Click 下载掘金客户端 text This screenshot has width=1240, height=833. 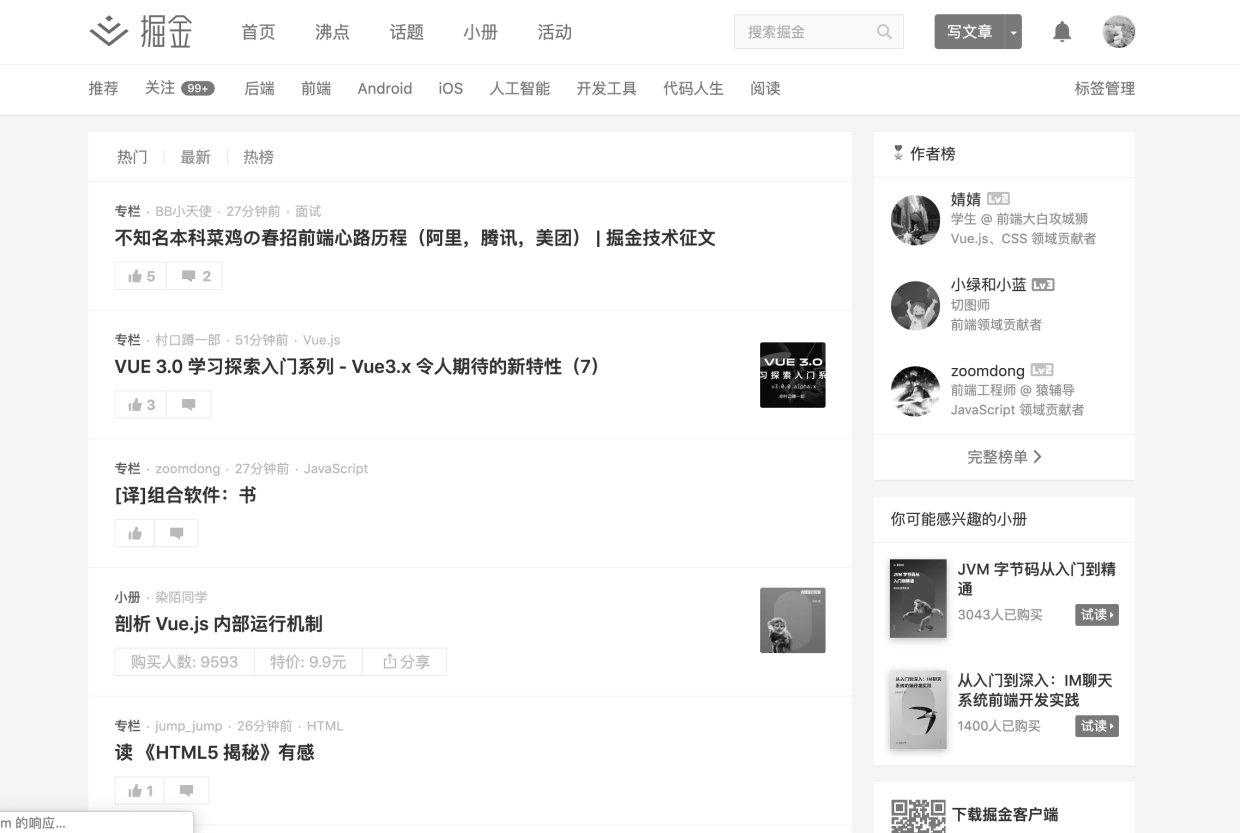pyautogui.click(x=1005, y=814)
